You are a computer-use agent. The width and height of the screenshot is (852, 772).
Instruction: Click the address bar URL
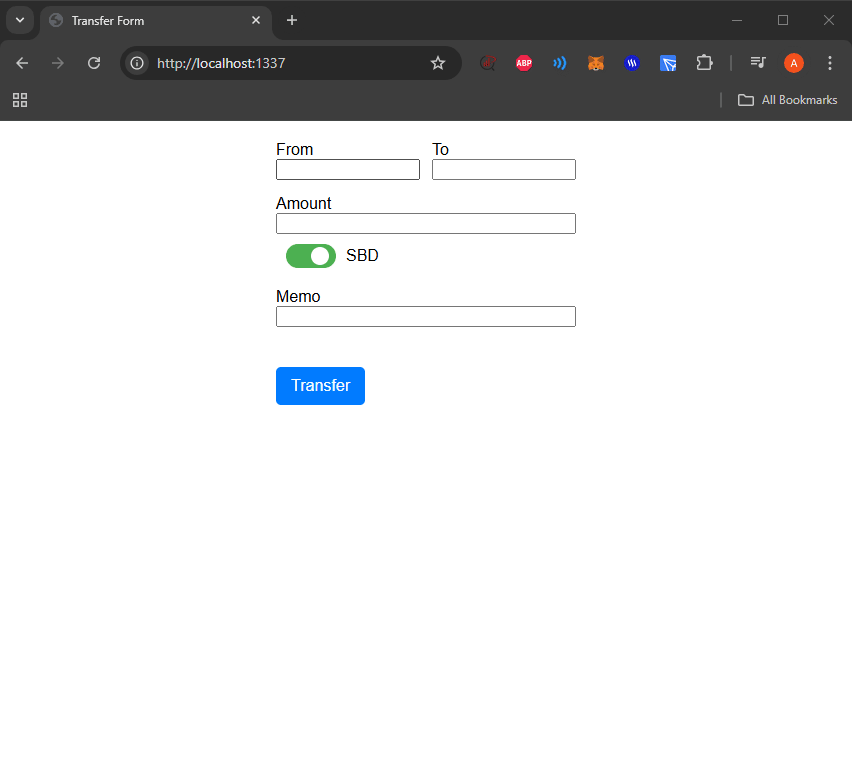(x=221, y=63)
